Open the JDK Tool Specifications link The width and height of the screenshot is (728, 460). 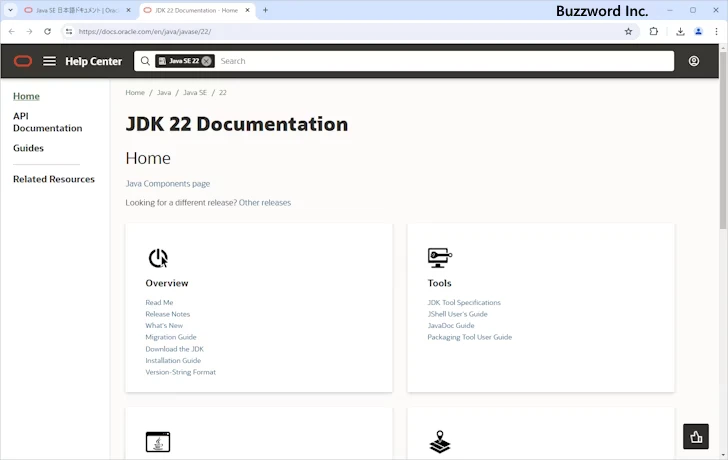[x=464, y=302]
